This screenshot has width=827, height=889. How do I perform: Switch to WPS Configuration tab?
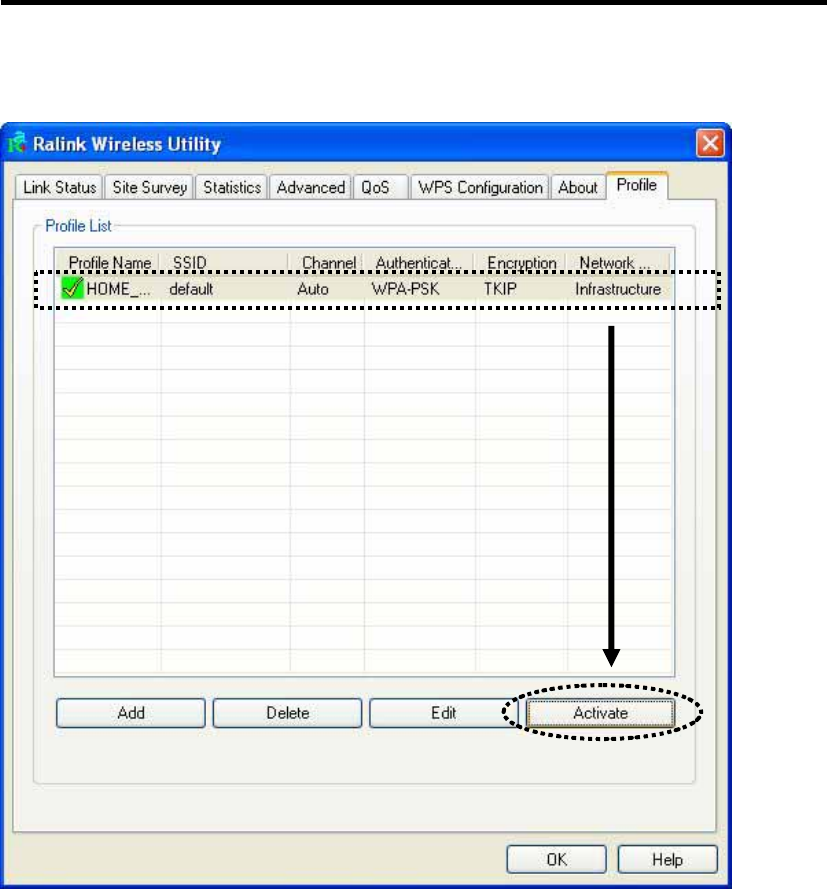coord(480,188)
